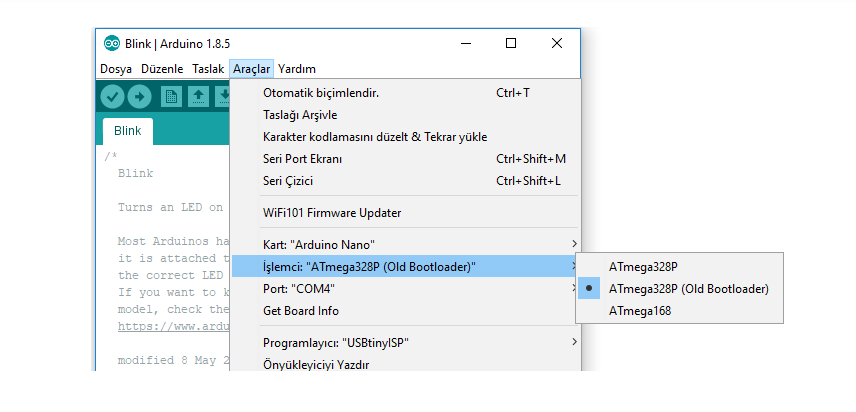Open the Dosya menu

116,69
